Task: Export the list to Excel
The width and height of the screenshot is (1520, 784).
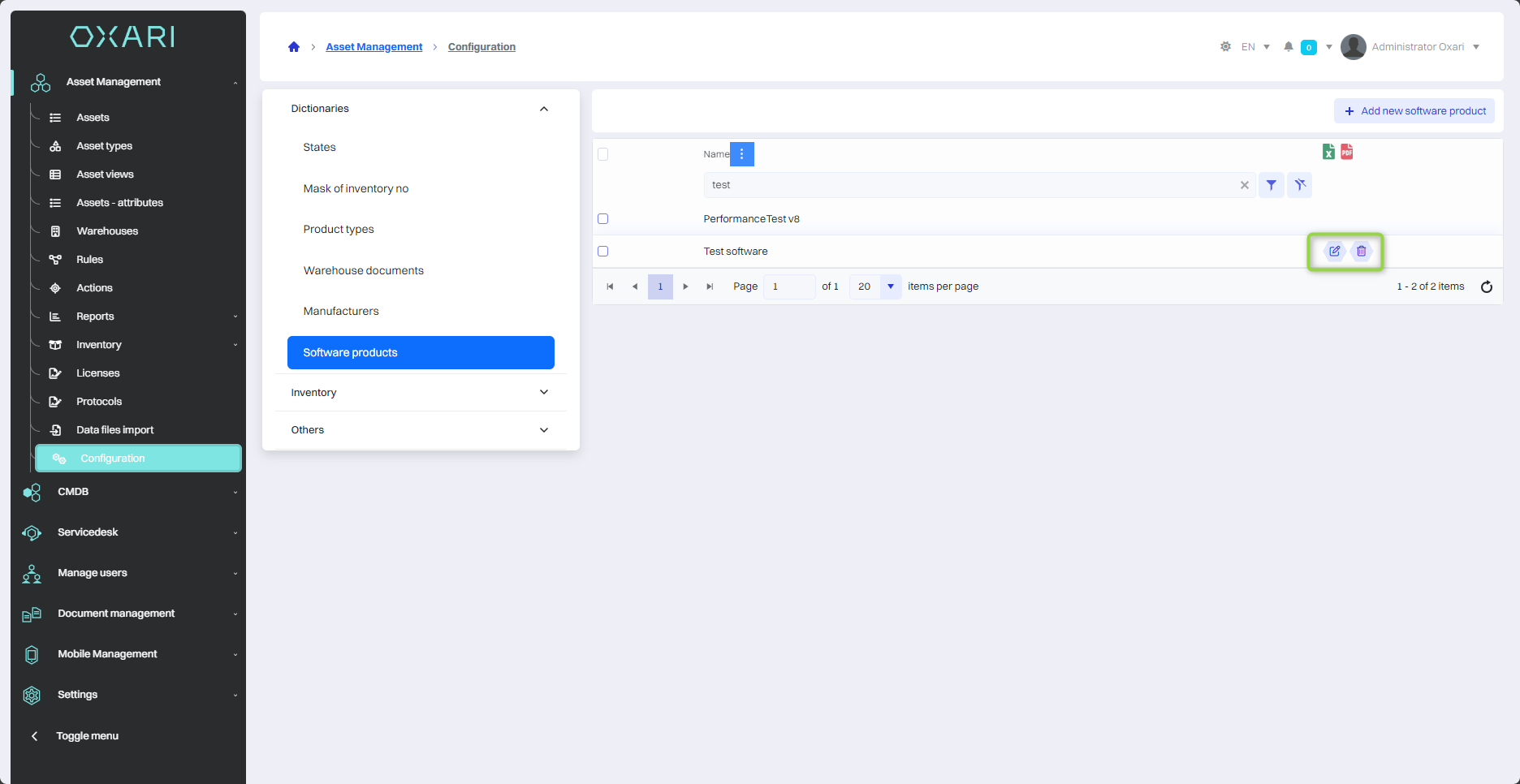Action: [x=1328, y=152]
